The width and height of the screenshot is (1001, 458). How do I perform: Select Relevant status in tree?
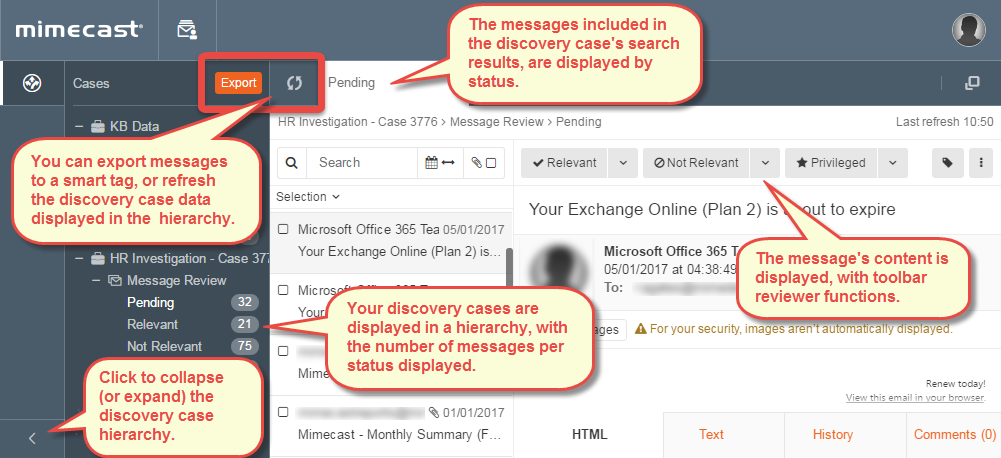153,324
